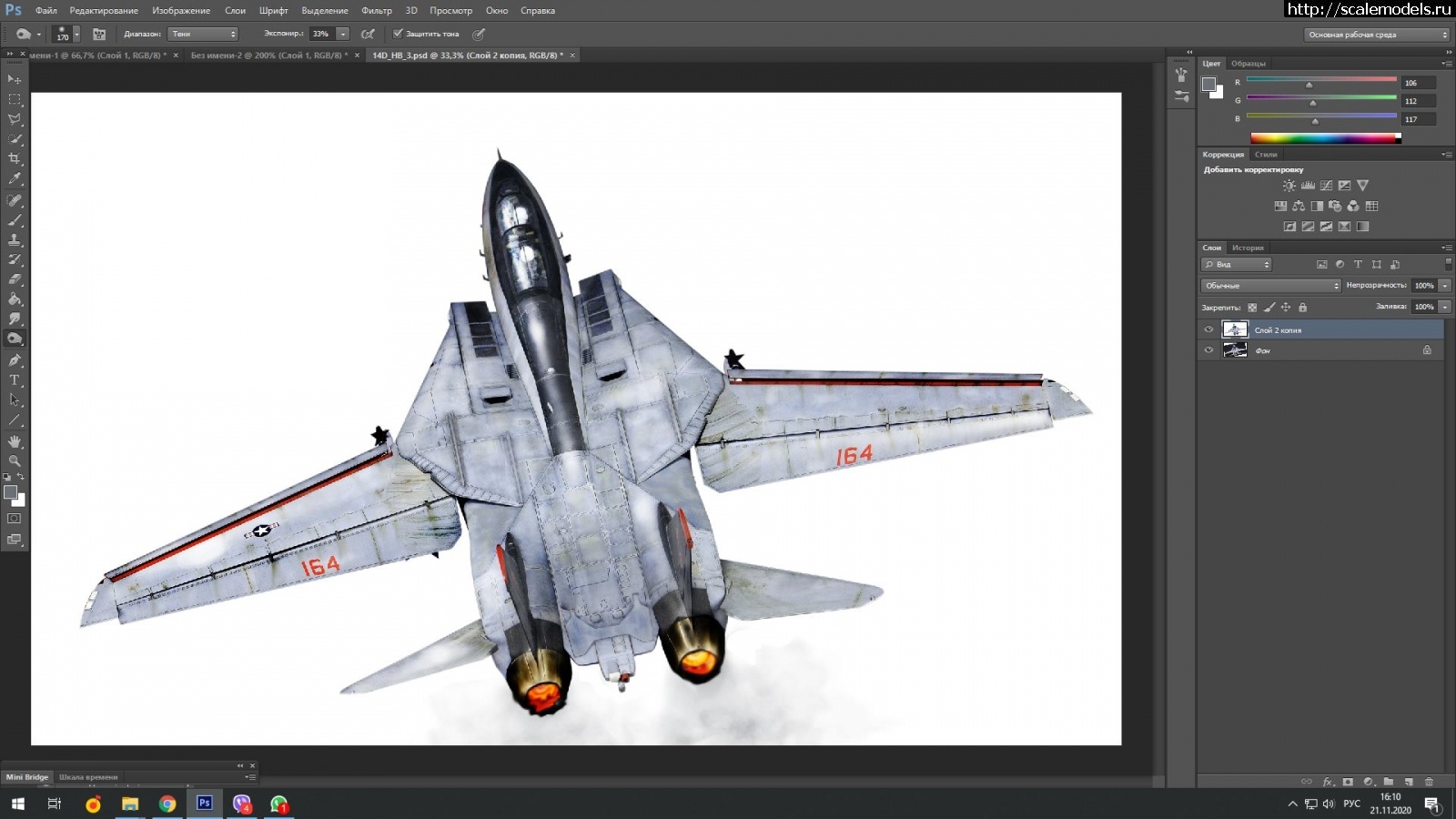Open exposure percentage slider dropdown
The width and height of the screenshot is (1456, 819).
(x=343, y=34)
